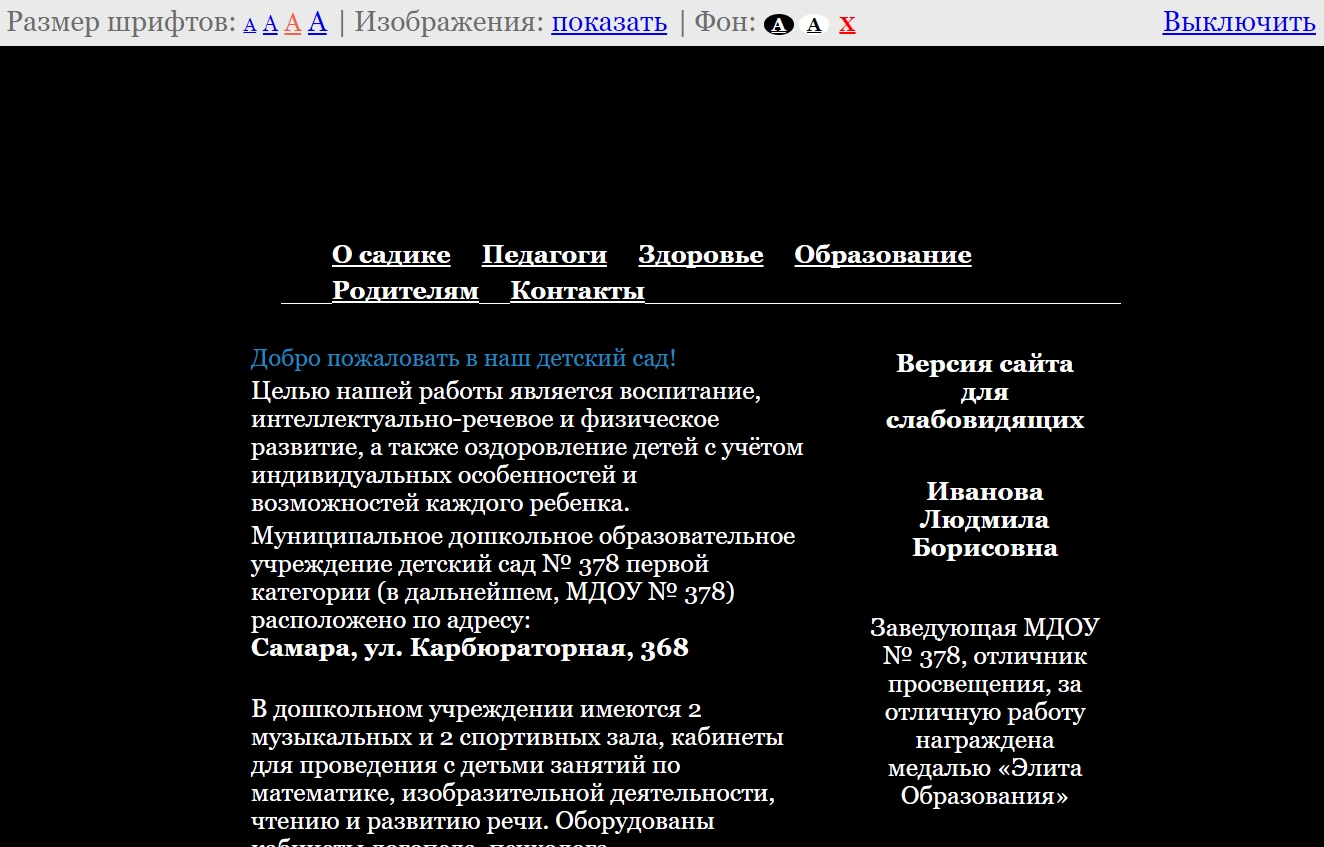The width and height of the screenshot is (1324, 847).
Task: Select the smallest font size A
Action: click(x=250, y=25)
